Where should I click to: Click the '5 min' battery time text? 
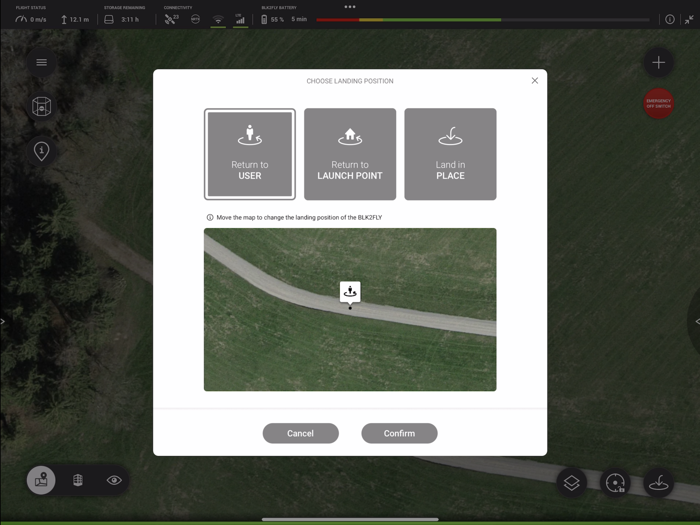click(x=299, y=19)
